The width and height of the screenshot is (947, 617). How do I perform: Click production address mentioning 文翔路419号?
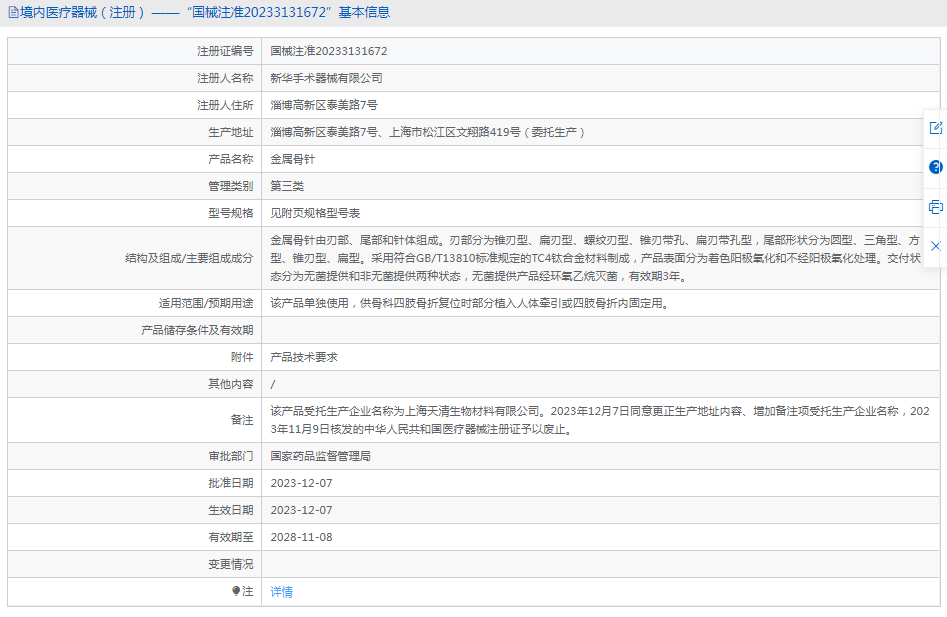coord(428,132)
